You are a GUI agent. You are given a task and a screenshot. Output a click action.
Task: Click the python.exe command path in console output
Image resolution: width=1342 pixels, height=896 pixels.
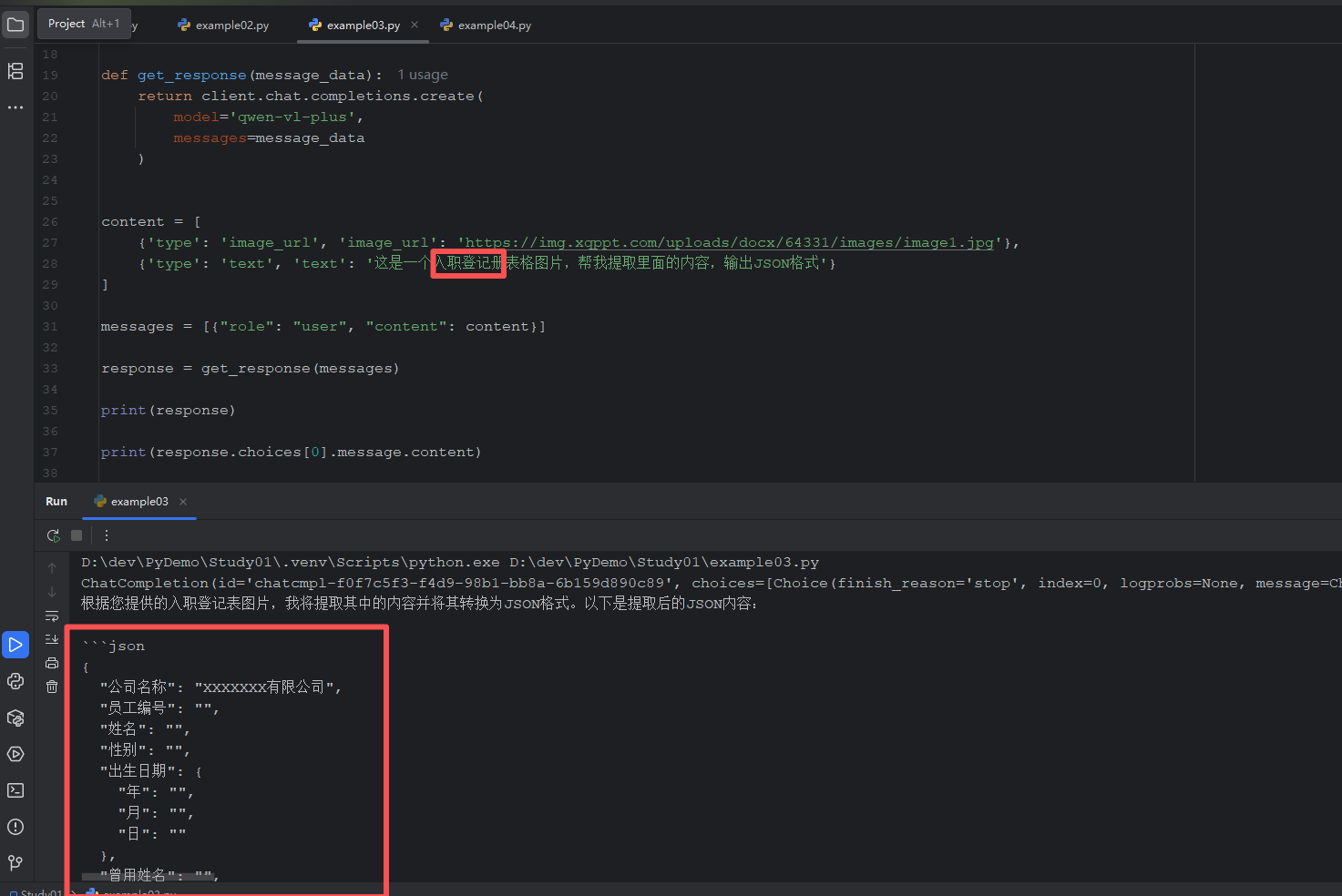290,562
